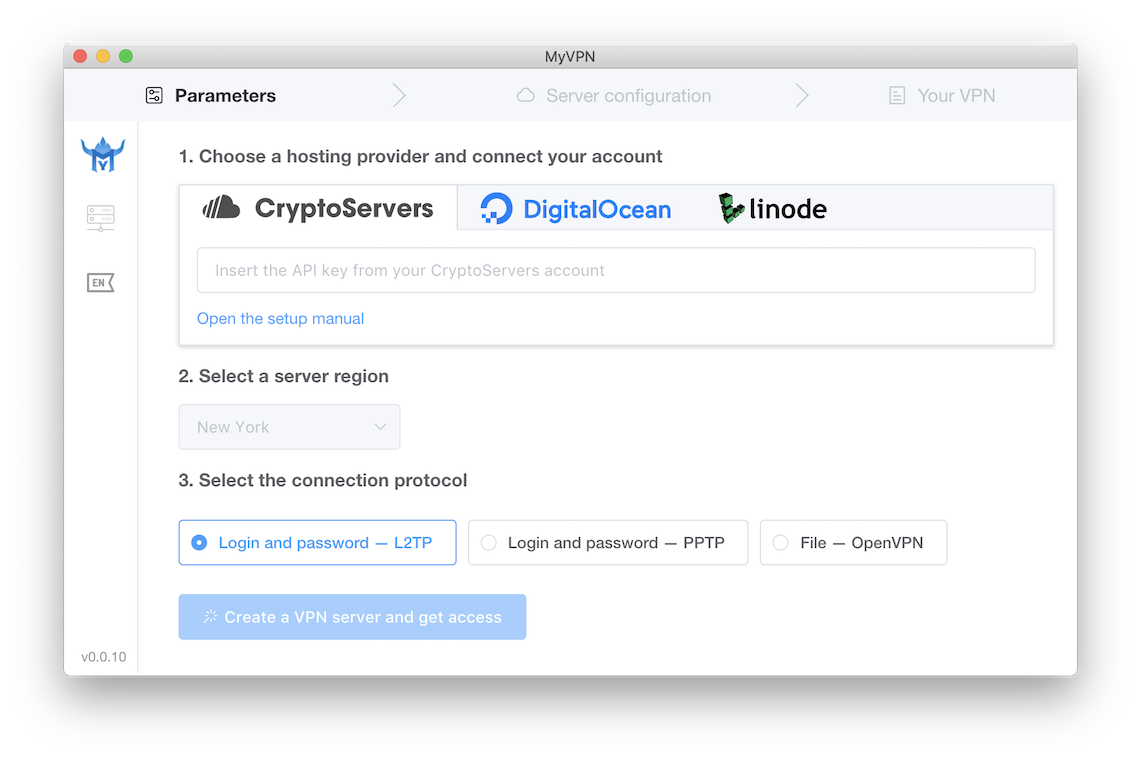The height and width of the screenshot is (760, 1141).
Task: Click the chevron after Server configuration
Action: [801, 95]
